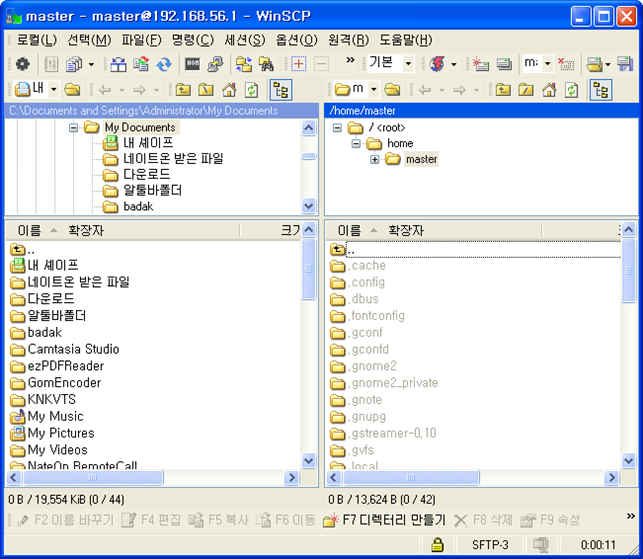
Task: Collapse the My Documents tree node
Action: (73, 128)
